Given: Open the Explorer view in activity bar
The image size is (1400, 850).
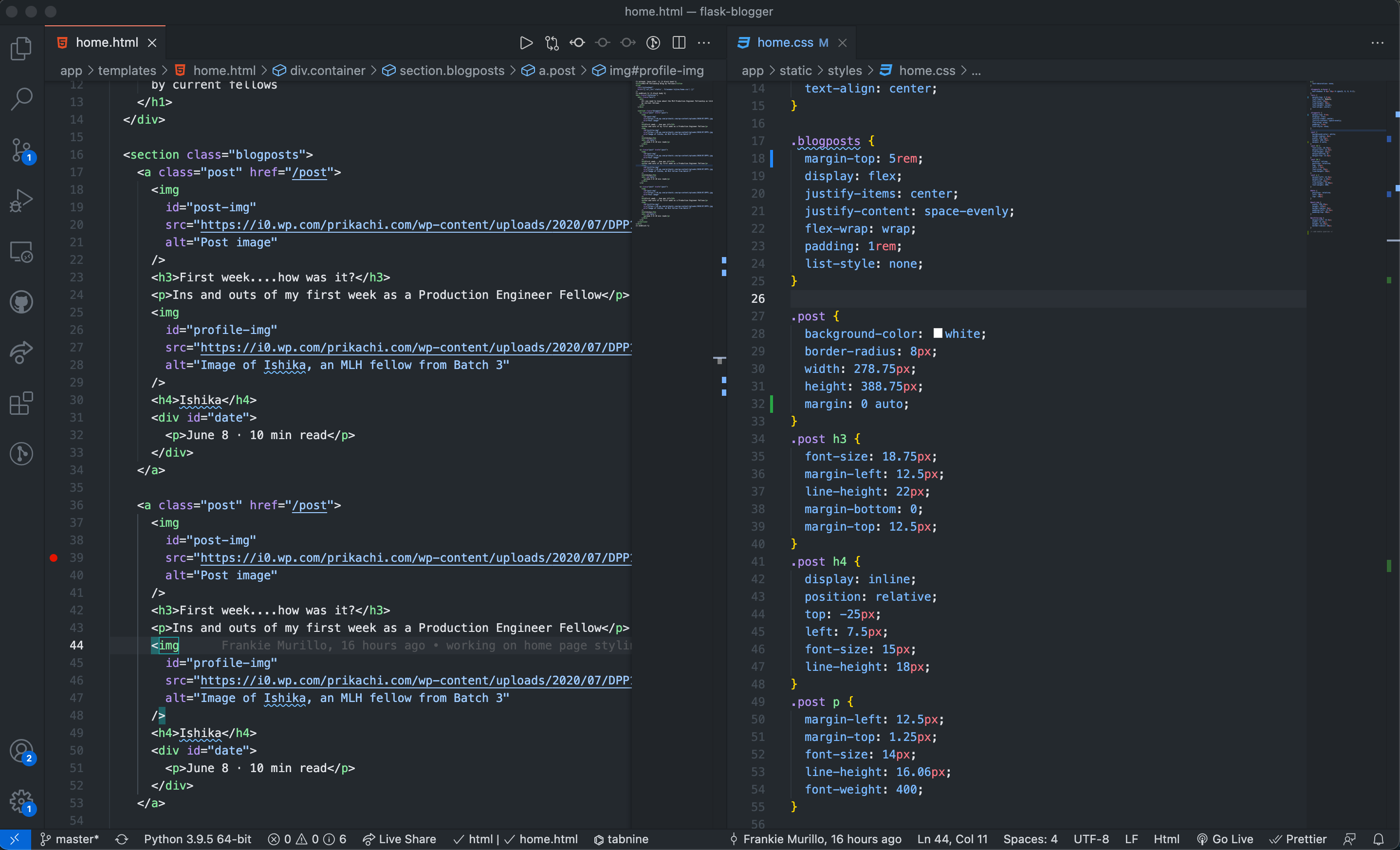Looking at the screenshot, I should [21, 48].
